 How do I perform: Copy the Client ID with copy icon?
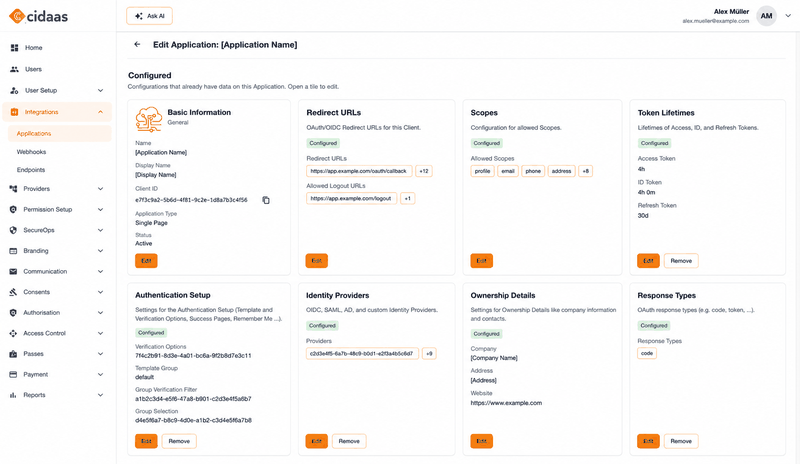[x=266, y=200]
